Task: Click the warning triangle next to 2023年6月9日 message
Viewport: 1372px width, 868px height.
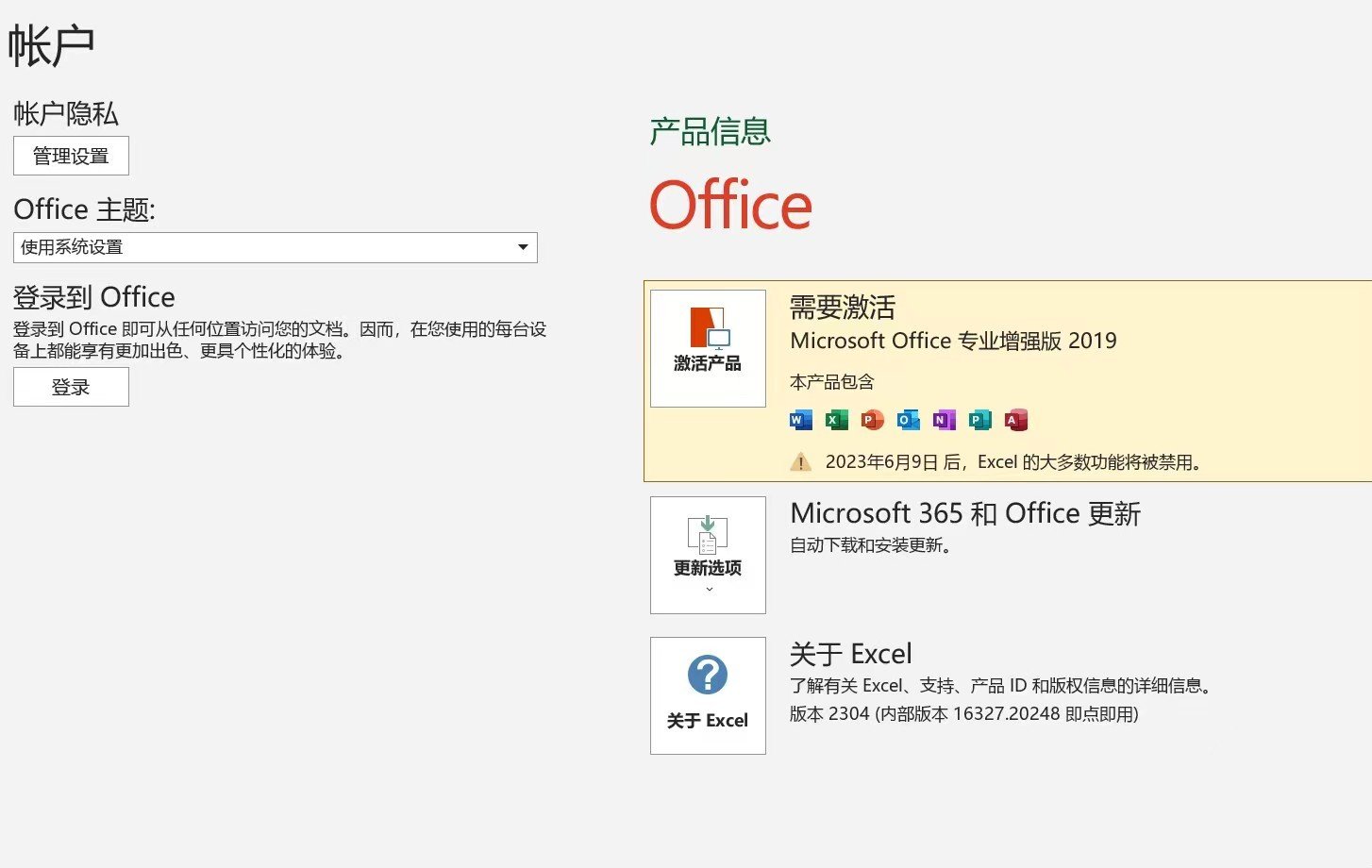Action: point(800,461)
